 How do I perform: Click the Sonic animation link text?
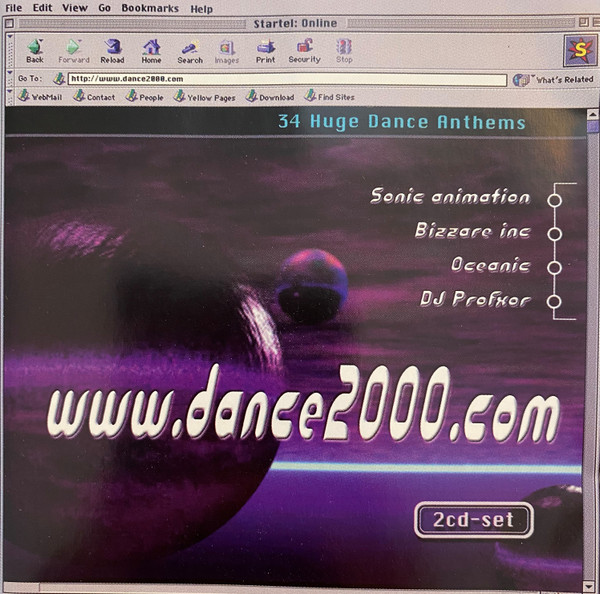coord(450,196)
